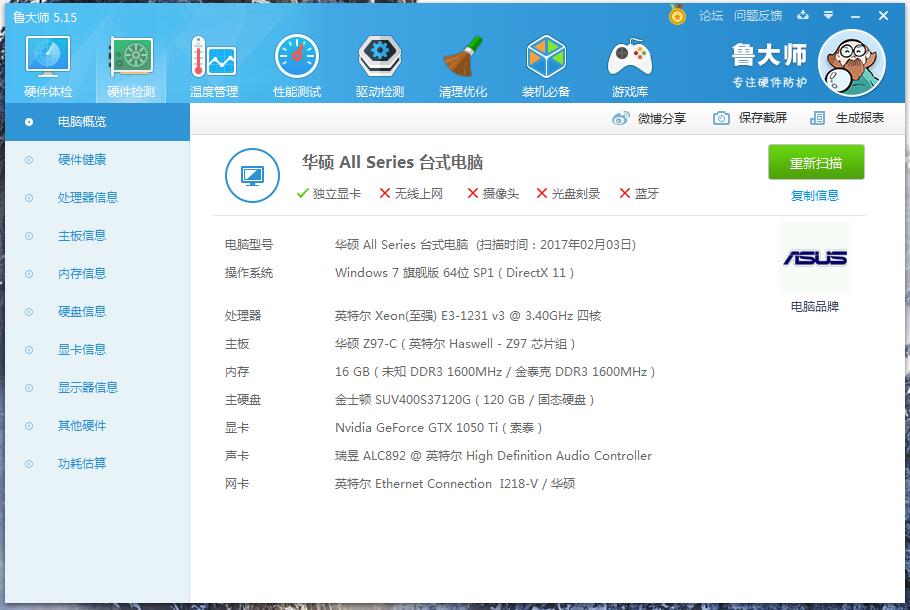Click the Nvidia GeForce GTX 1050 Ti value
Screen dimensions: 910x610
point(439,428)
